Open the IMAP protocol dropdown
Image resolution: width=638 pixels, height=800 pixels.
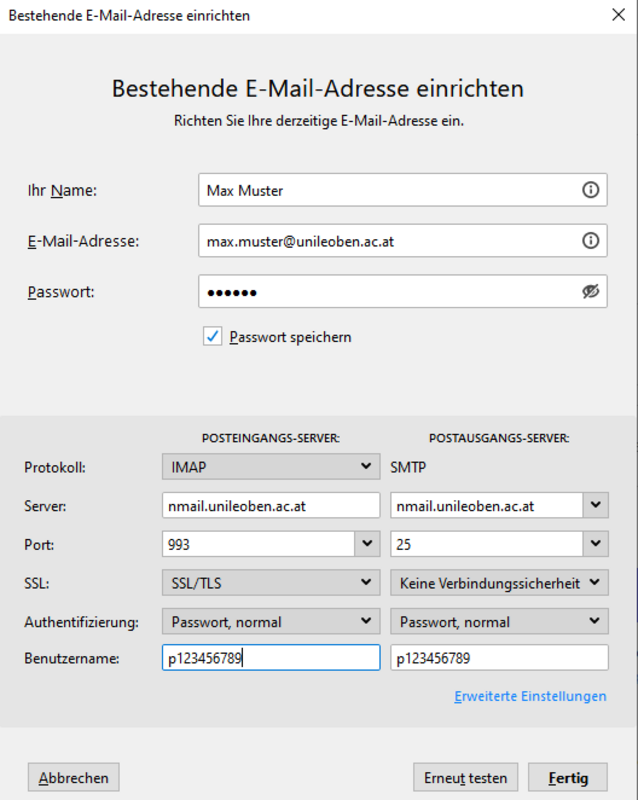coord(270,467)
